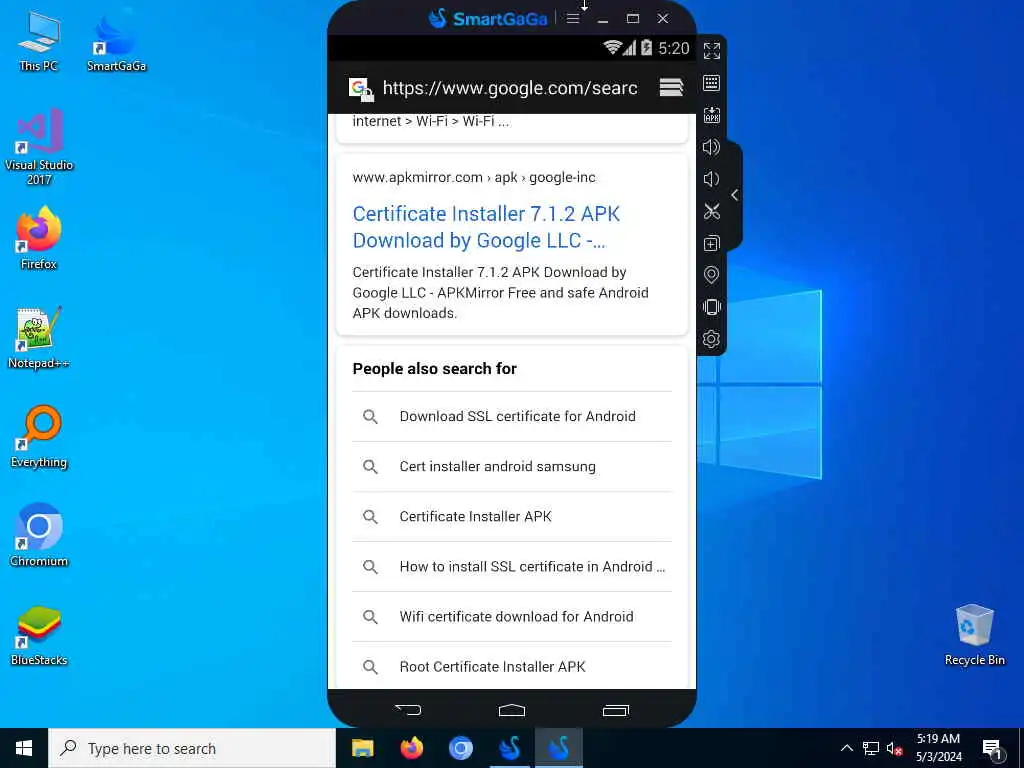The image size is (1024, 768).
Task: Shake device using the vibrate icon
Action: coord(711,307)
